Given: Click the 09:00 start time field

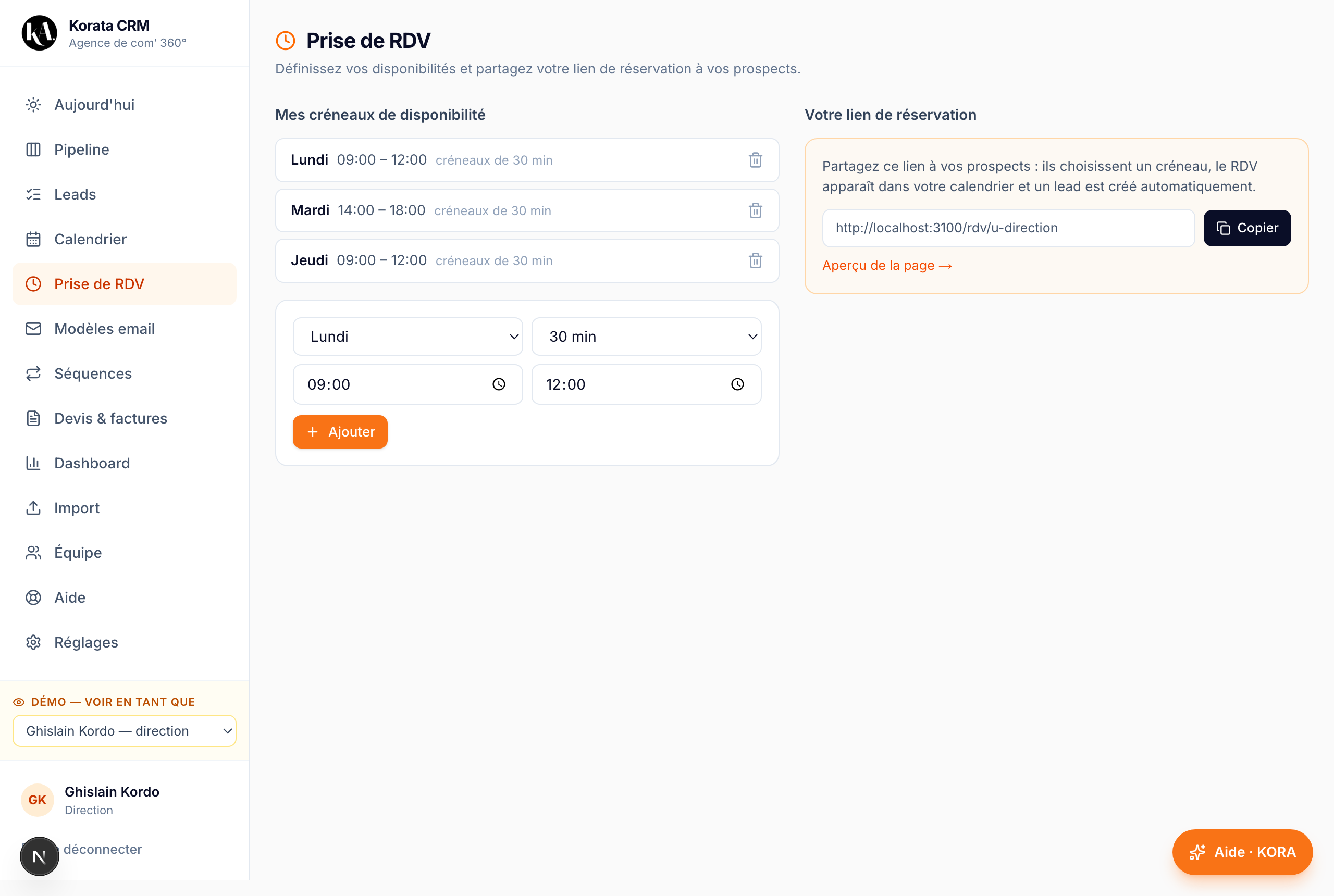Looking at the screenshot, I should point(407,384).
